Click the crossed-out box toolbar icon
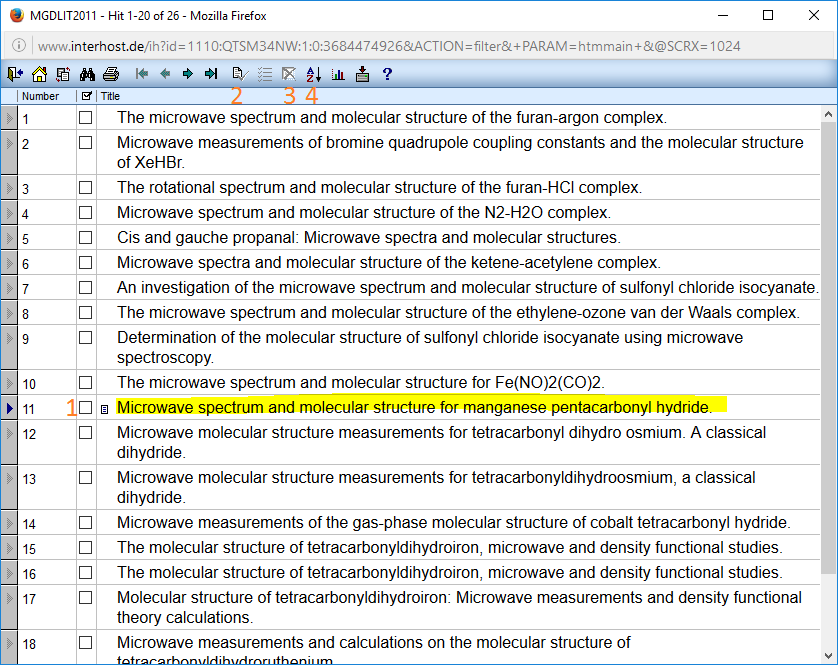 tap(289, 74)
